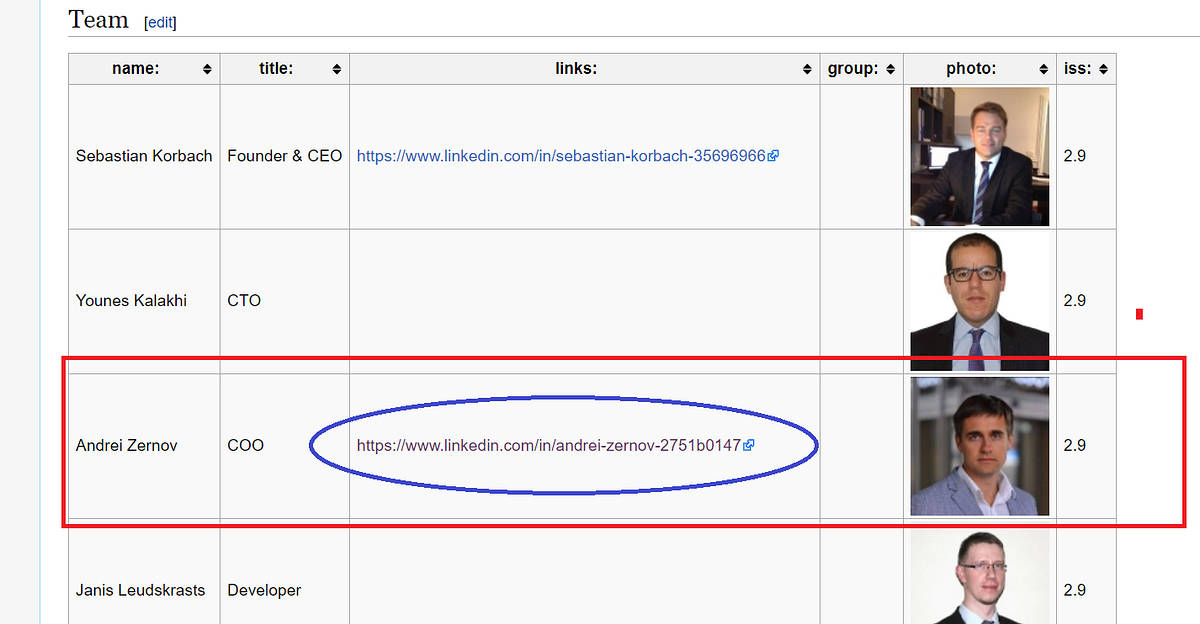
Task: Select the name cell Sebastian Korbach
Action: (144, 156)
